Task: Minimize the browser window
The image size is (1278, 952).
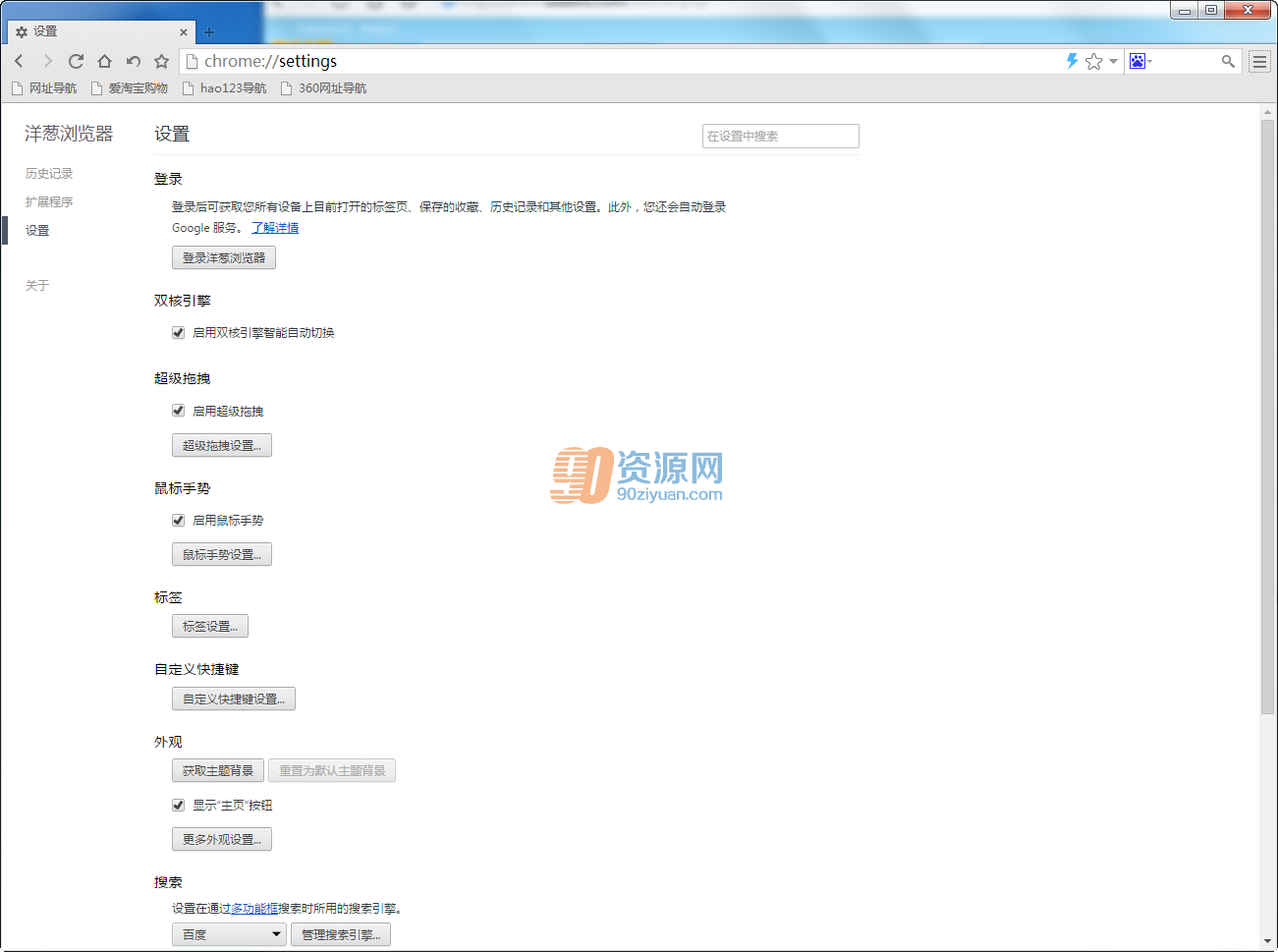Action: tap(1185, 11)
